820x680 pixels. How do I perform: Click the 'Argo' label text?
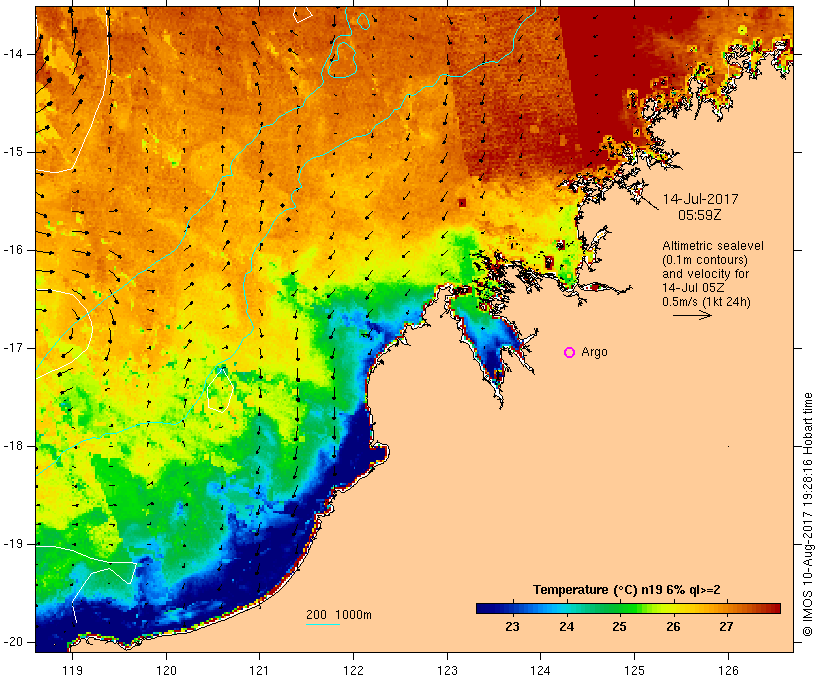[x=594, y=353]
